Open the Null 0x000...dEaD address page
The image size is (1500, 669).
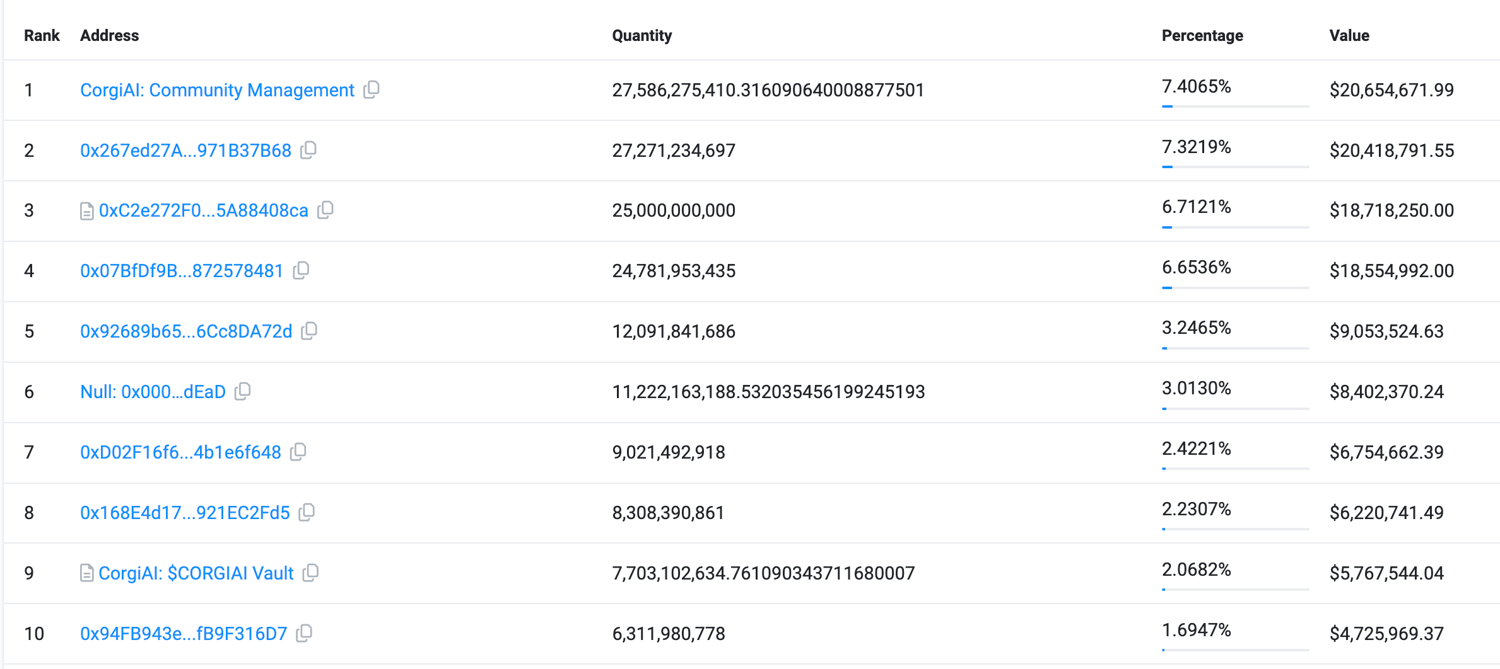[x=153, y=392]
